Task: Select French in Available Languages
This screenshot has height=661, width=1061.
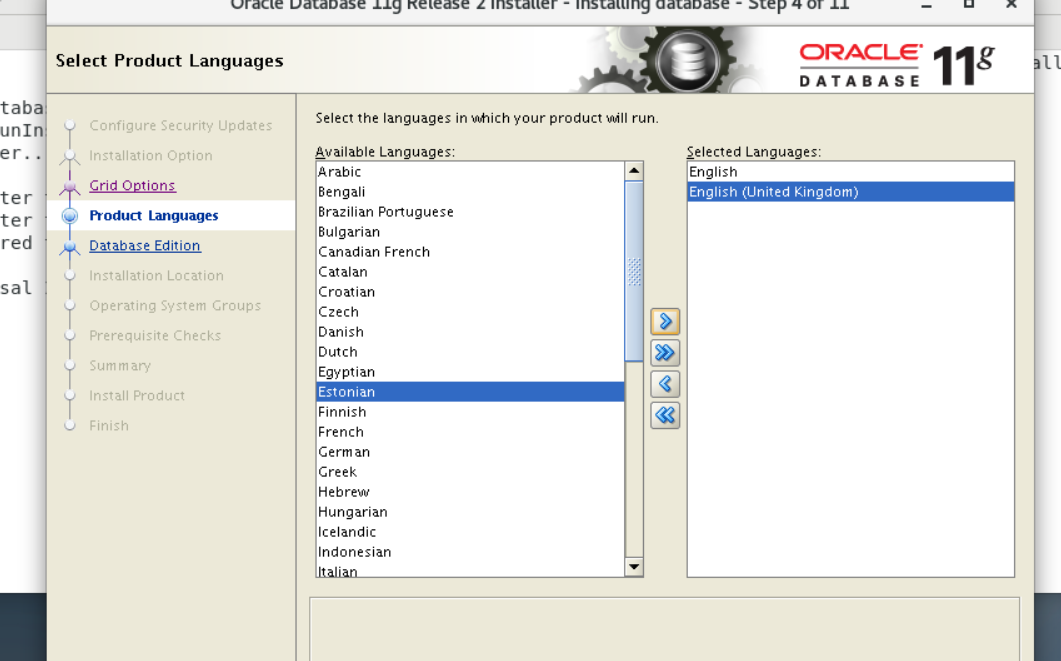Action: coord(470,432)
